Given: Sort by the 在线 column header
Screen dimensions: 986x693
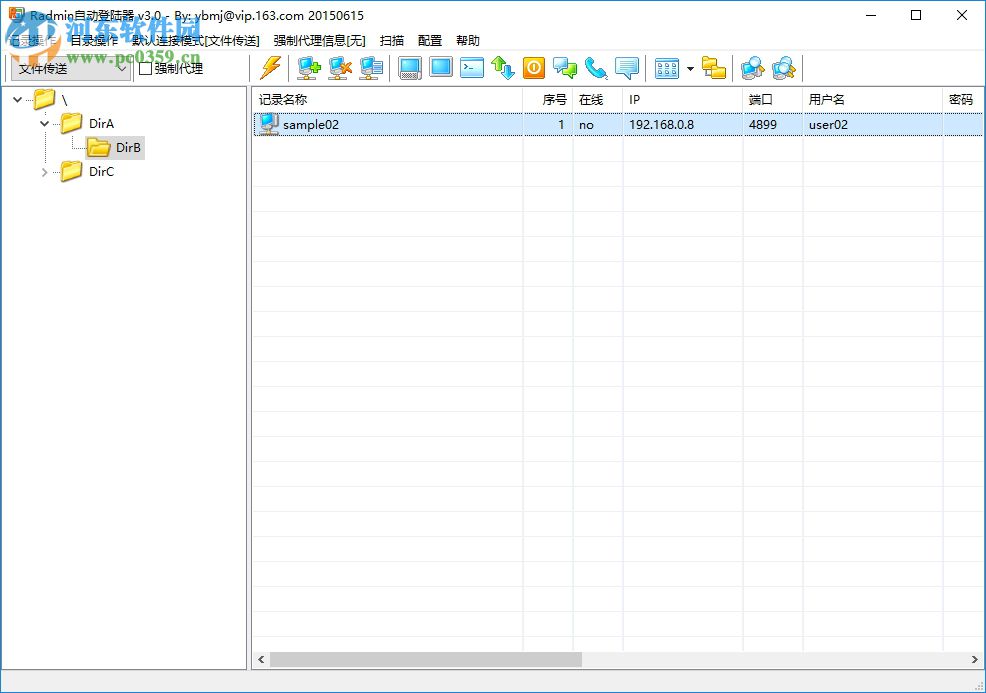Looking at the screenshot, I should [x=598, y=99].
